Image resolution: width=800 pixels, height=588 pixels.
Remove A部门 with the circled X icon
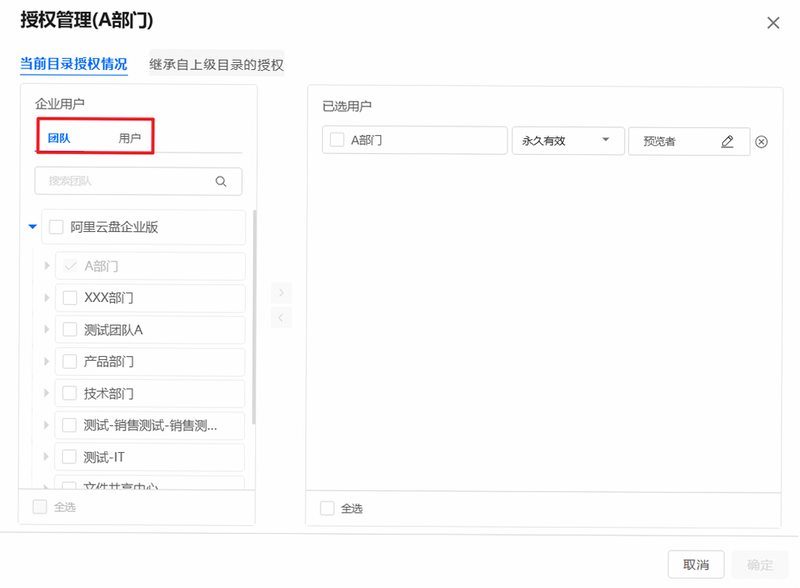click(761, 142)
